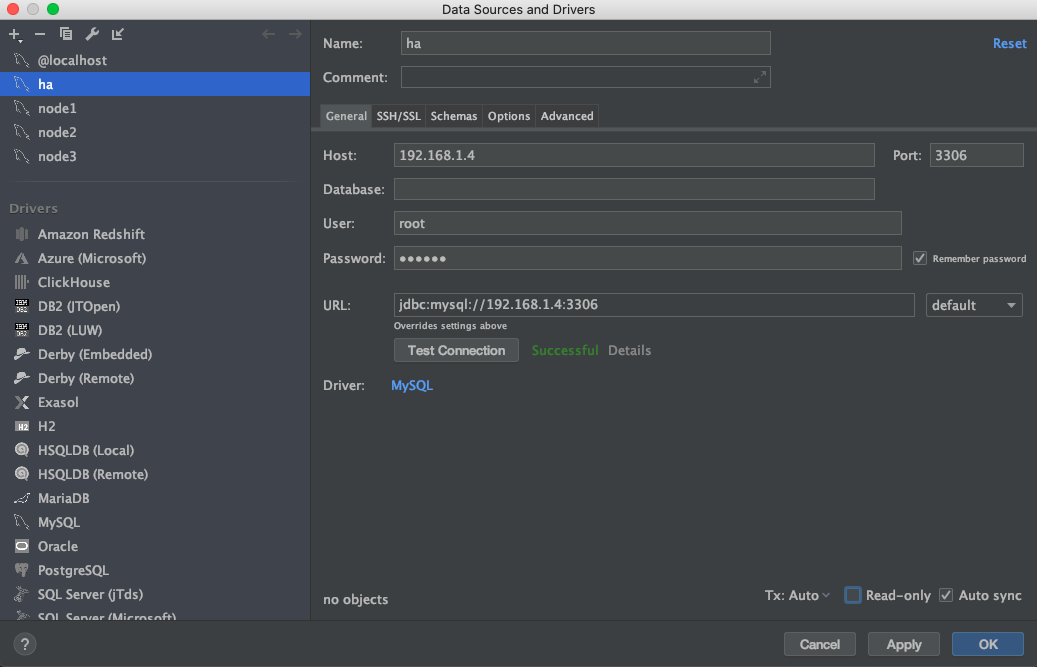Open help with question mark icon
The width and height of the screenshot is (1037, 667).
coord(24,644)
